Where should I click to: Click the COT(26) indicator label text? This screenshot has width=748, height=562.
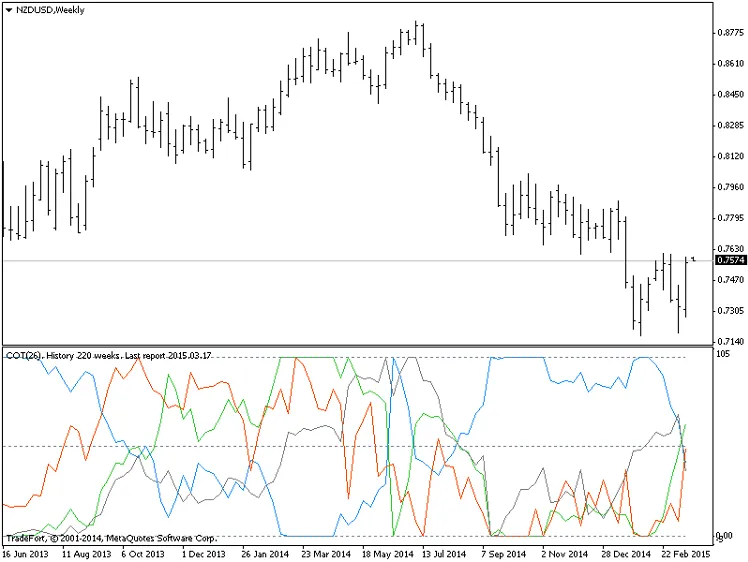(x=23, y=355)
